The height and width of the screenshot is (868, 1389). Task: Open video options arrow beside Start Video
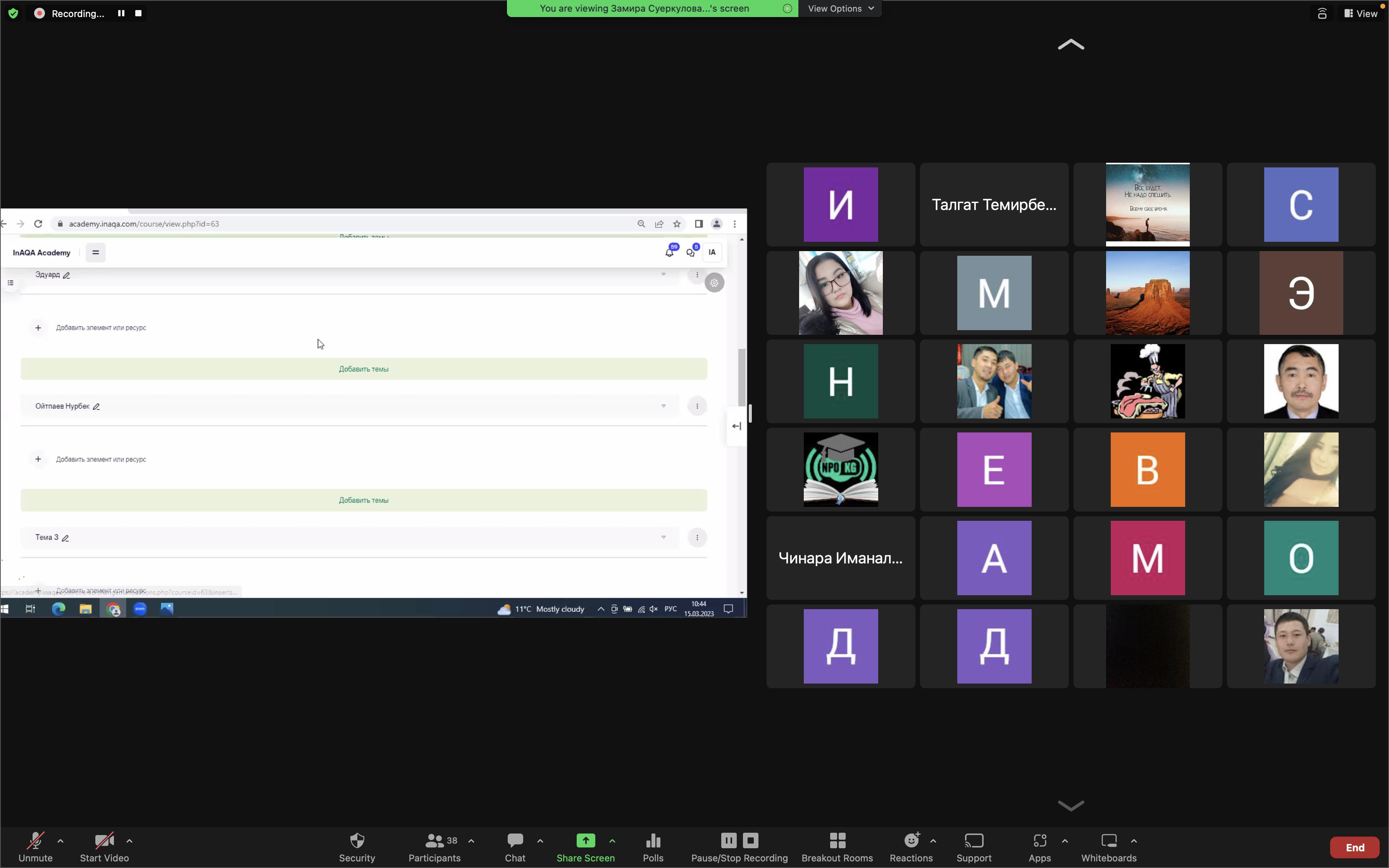tap(129, 841)
